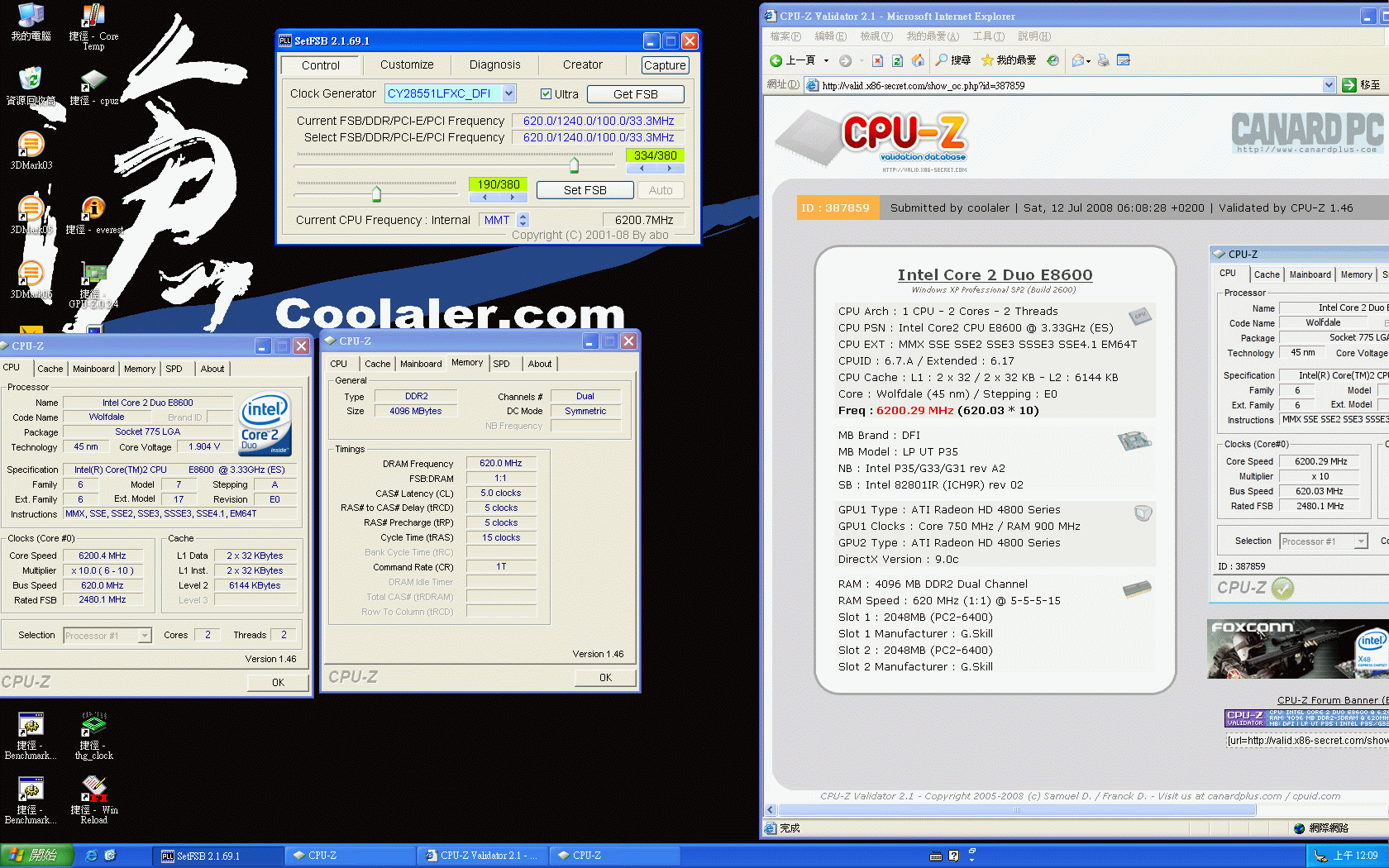
Task: Click the forum banner URL code field
Action: (x=1307, y=741)
